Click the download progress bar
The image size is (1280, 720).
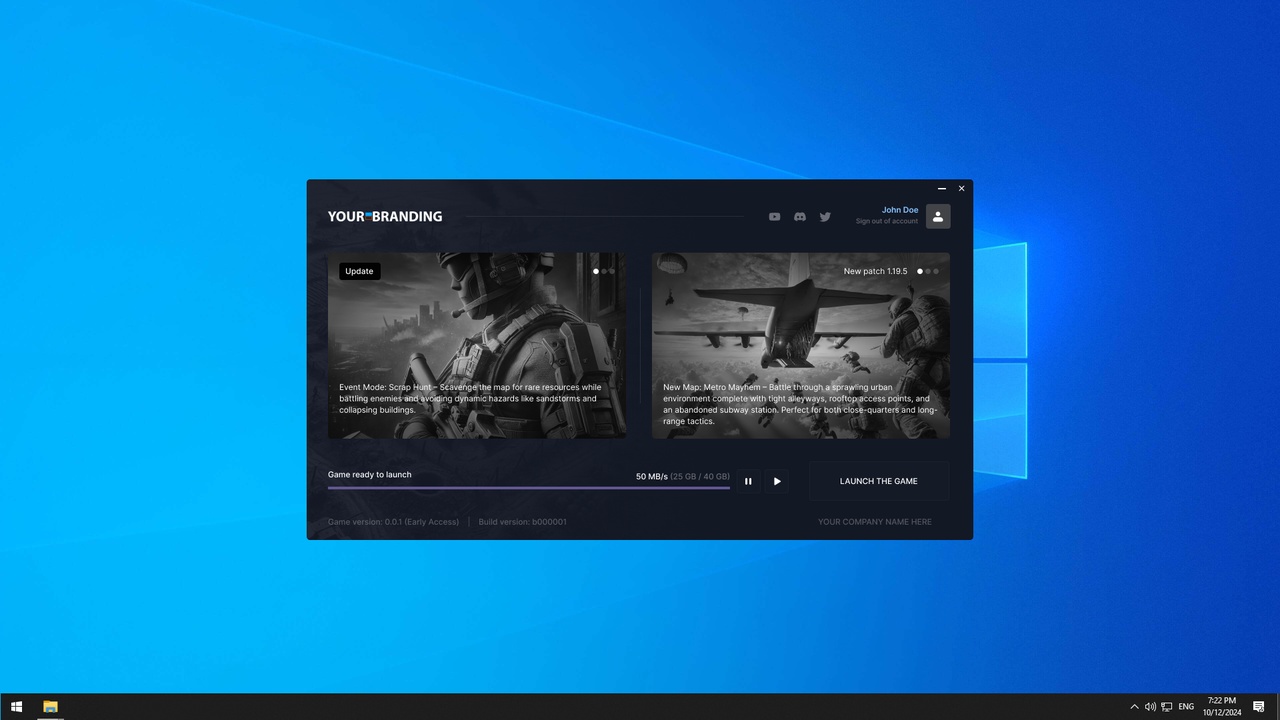[x=529, y=488]
